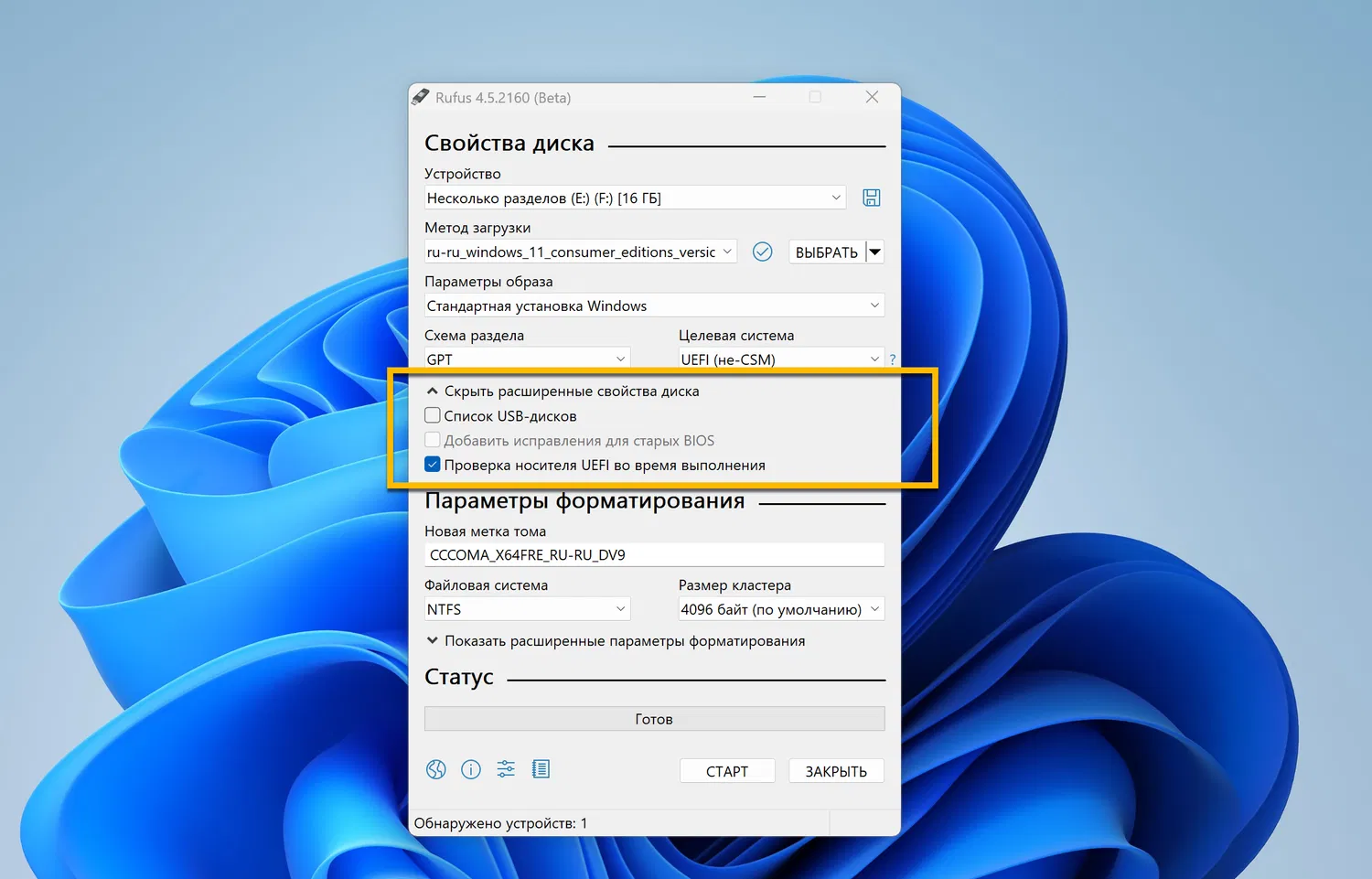
Task: Expand the advanced format options section
Action: pyautogui.click(x=616, y=640)
